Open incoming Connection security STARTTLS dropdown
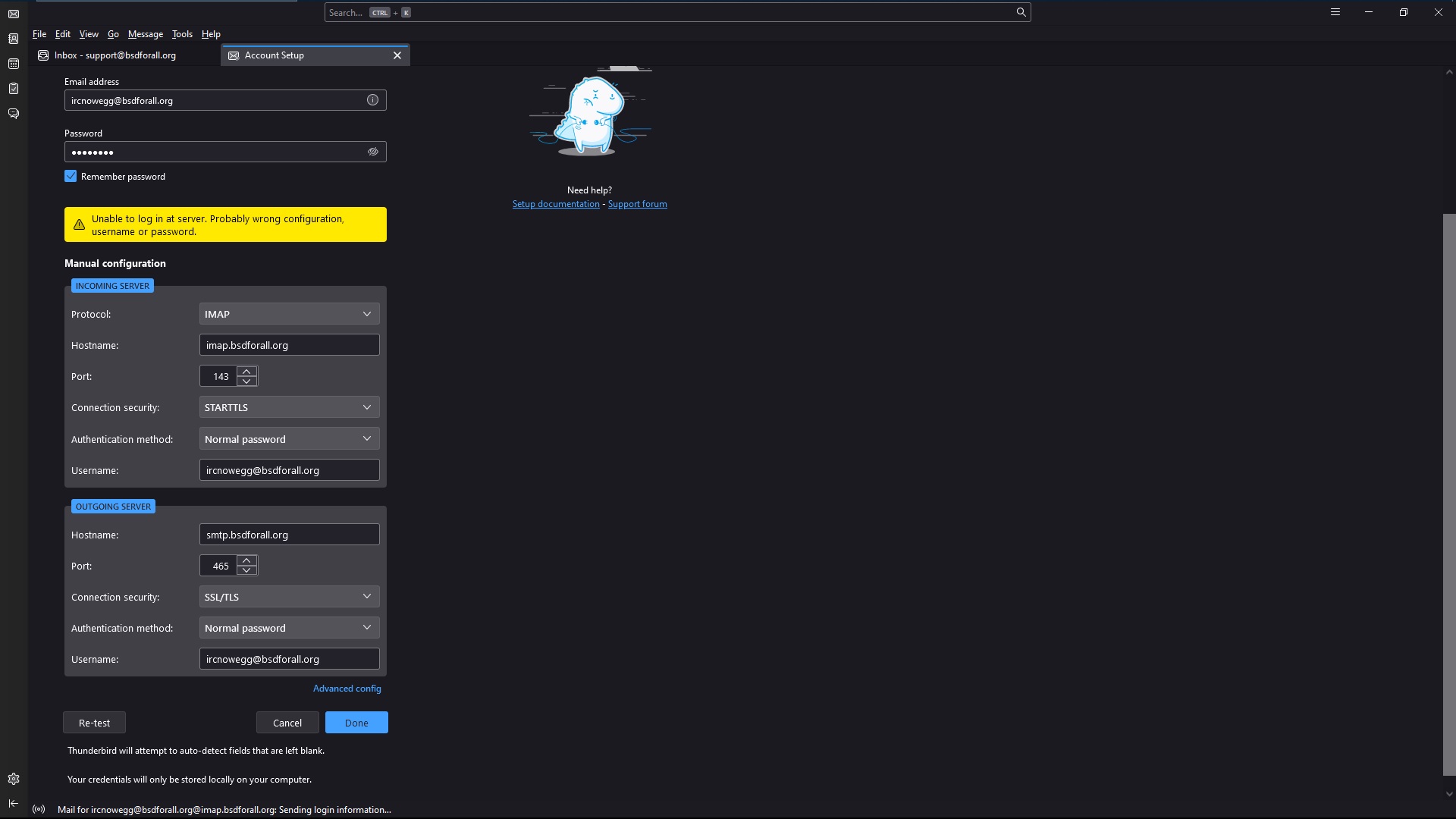 click(289, 407)
